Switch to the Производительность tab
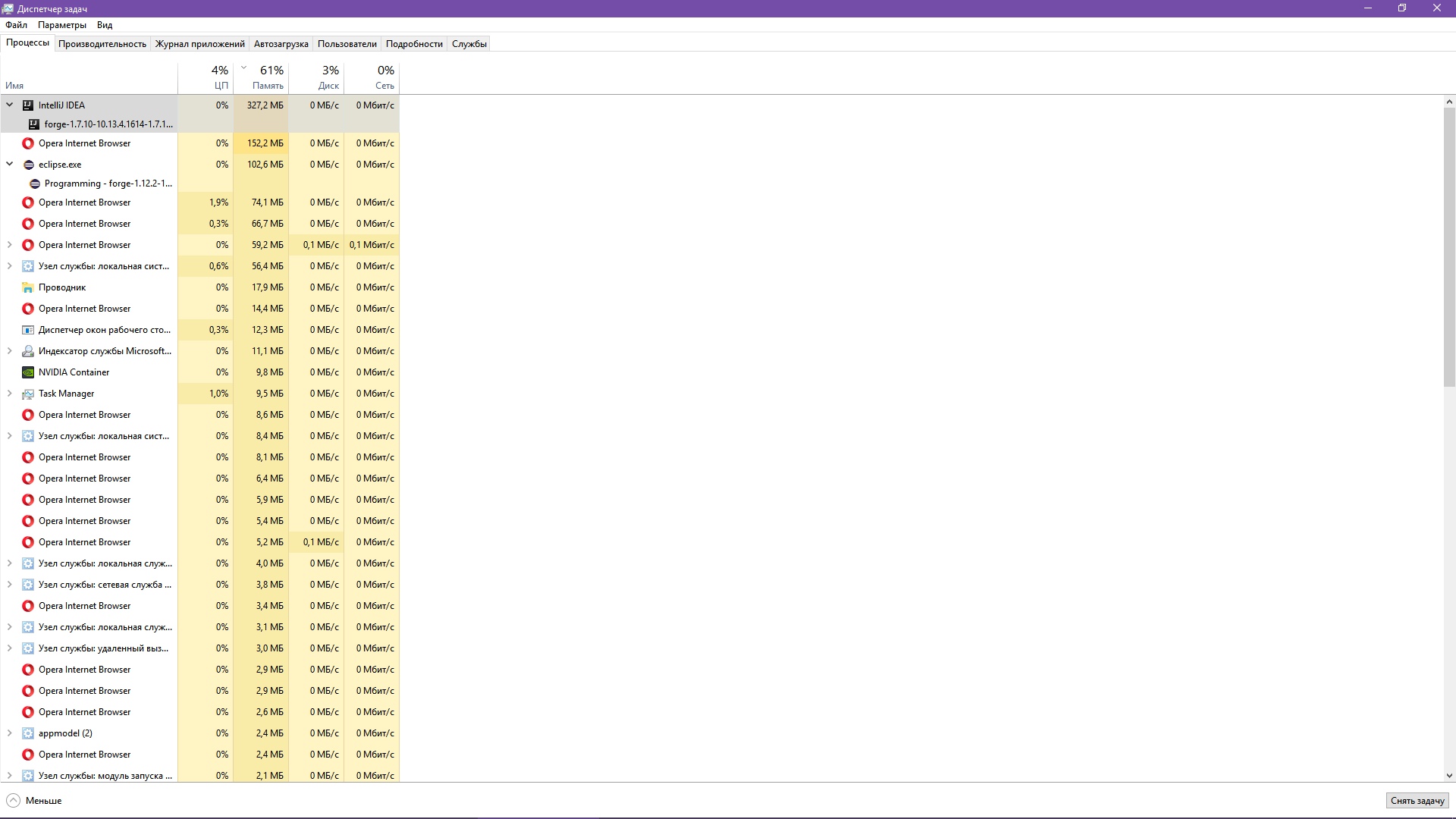The height and width of the screenshot is (819, 1456). point(102,44)
